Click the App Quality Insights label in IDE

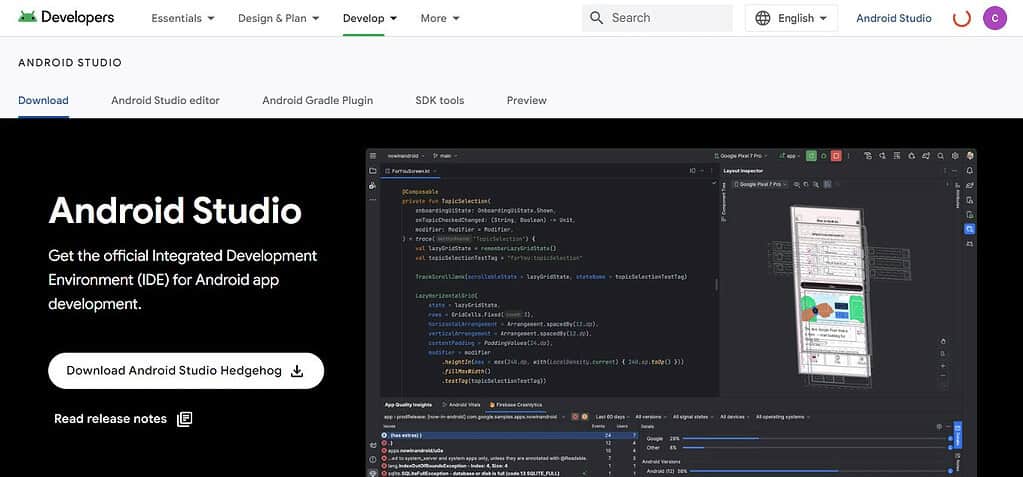tap(408, 405)
